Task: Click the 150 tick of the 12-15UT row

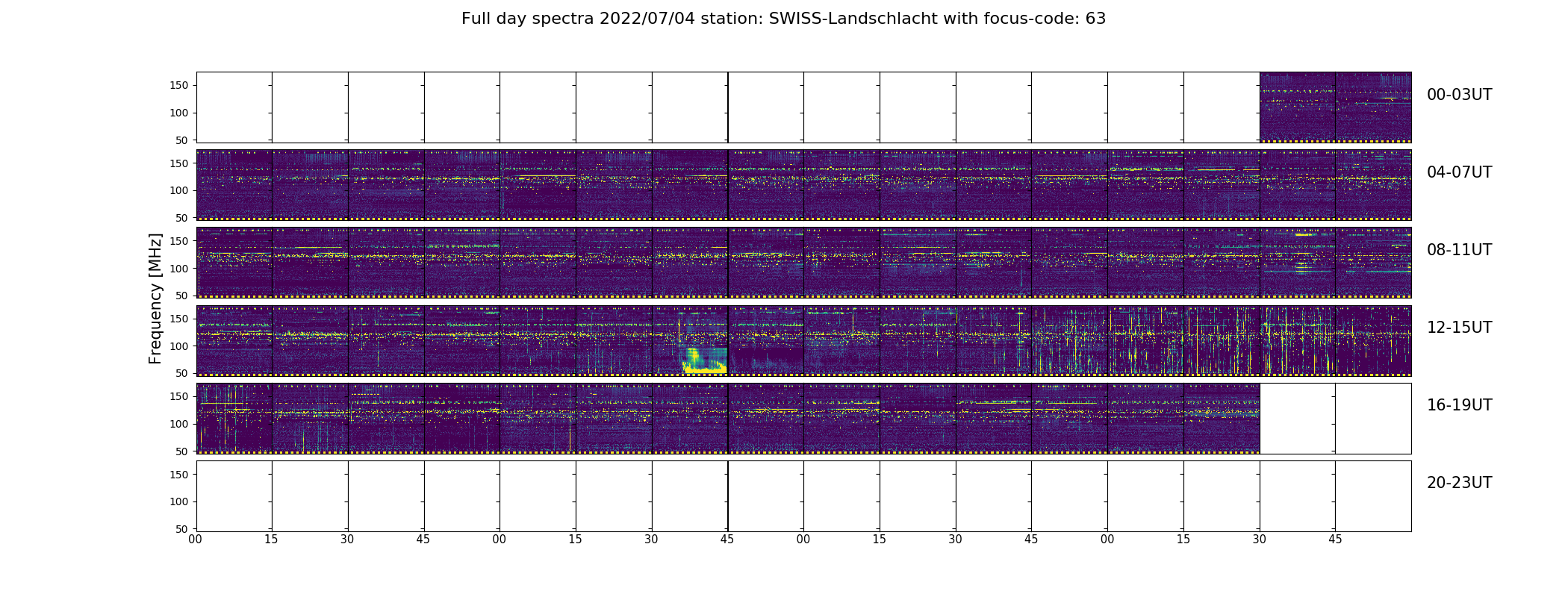Action: click(179, 319)
